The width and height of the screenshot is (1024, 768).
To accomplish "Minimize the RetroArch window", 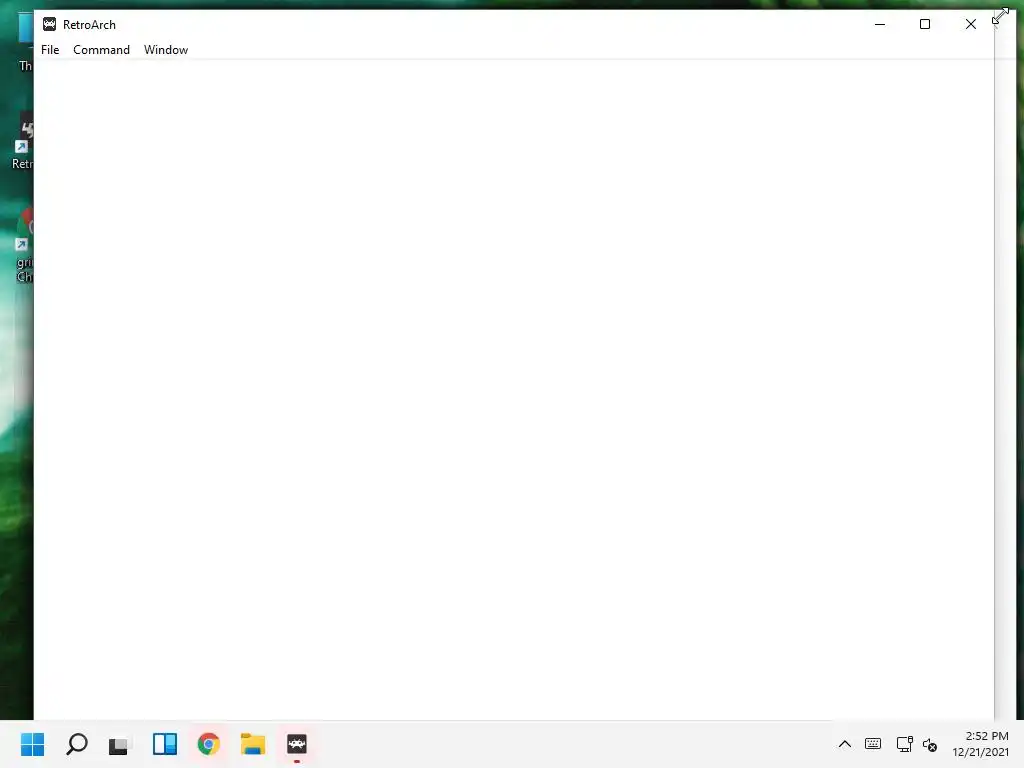I will pyautogui.click(x=880, y=24).
